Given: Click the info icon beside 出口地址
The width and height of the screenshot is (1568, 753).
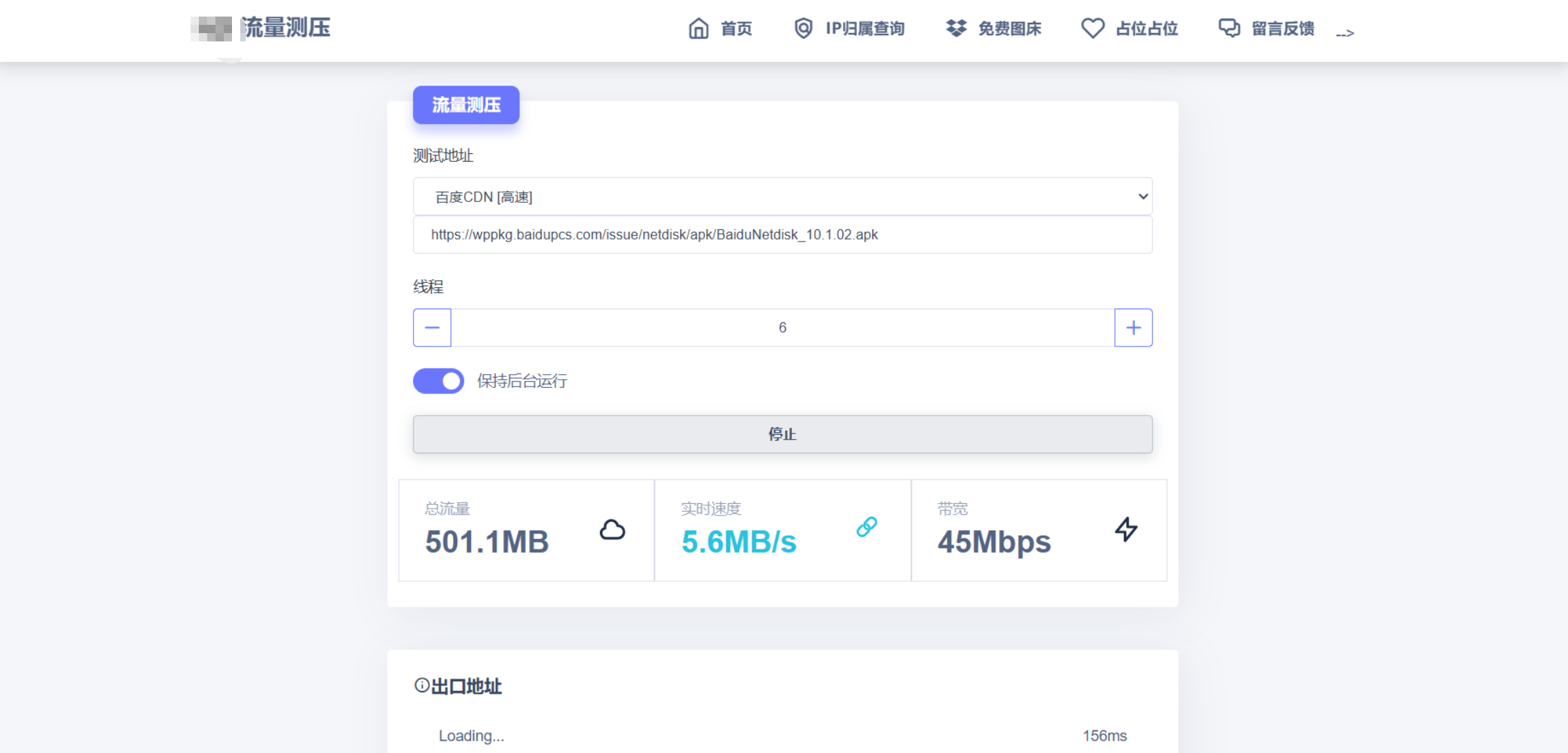Looking at the screenshot, I should coord(421,685).
